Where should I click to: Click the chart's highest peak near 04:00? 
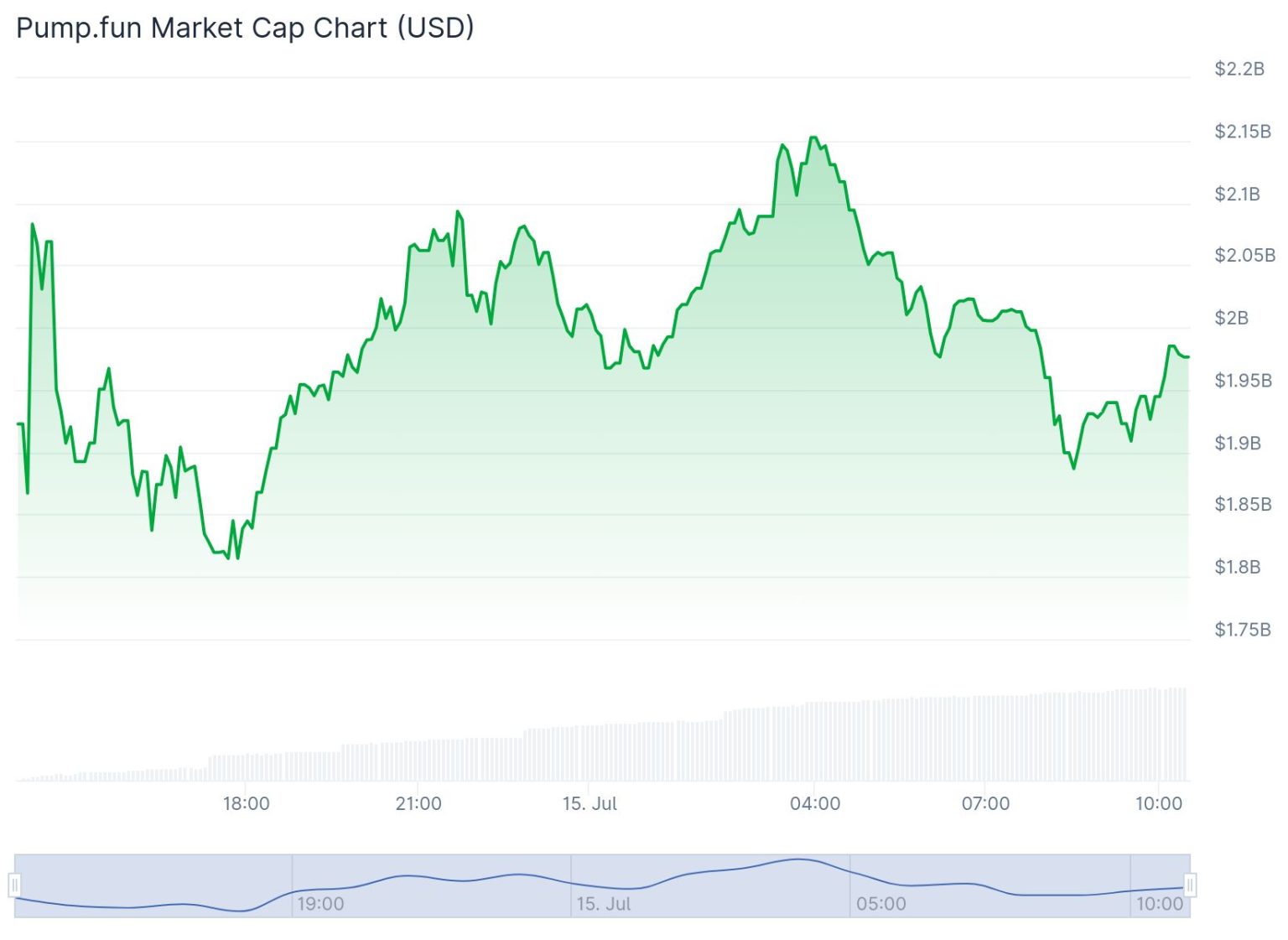(814, 136)
